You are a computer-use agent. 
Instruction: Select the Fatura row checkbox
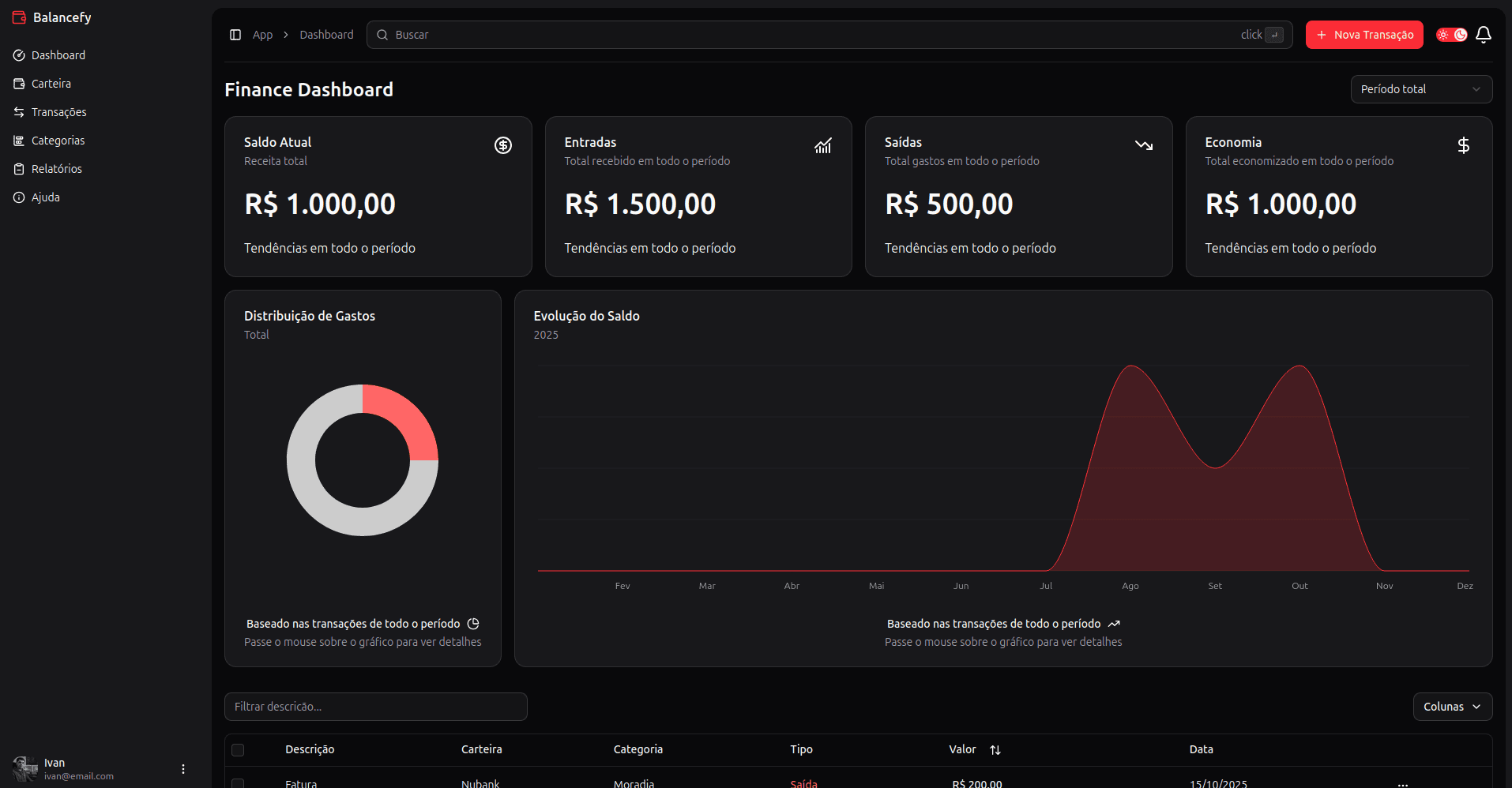238,783
